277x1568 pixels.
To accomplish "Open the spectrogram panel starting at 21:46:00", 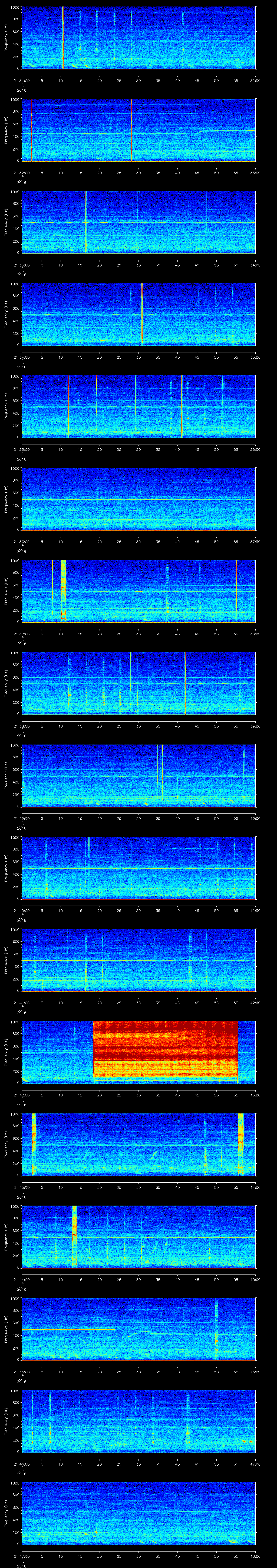I will (139, 1421).
